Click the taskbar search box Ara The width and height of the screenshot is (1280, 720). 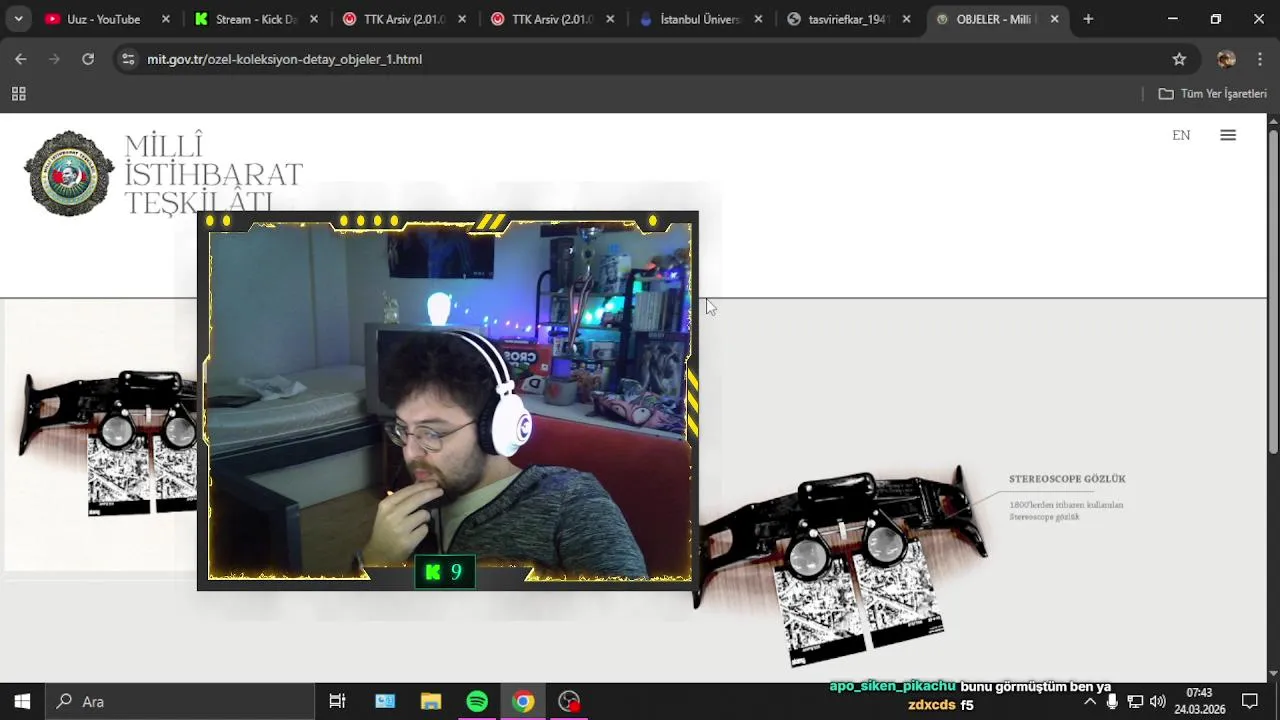click(x=180, y=701)
